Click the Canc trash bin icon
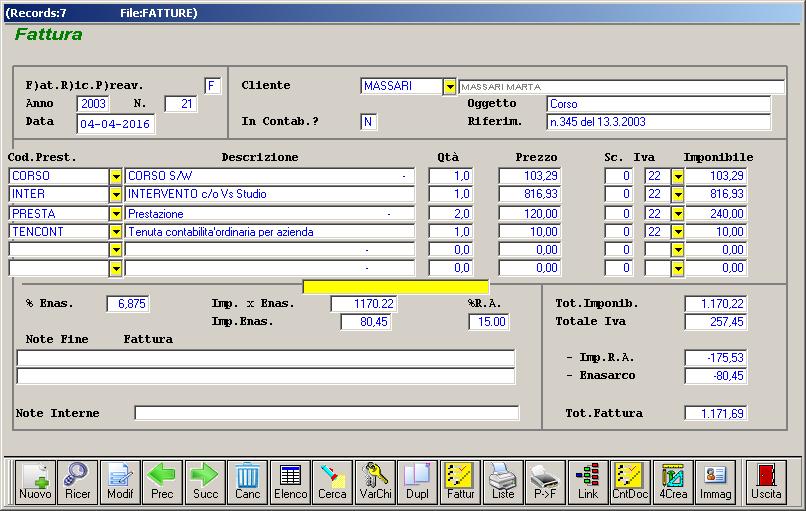 pyautogui.click(x=247, y=482)
